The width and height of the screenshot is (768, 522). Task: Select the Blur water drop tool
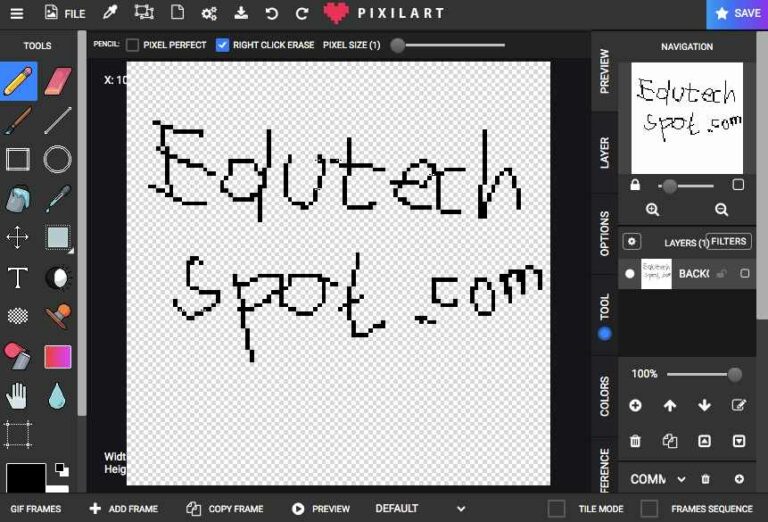[57, 396]
